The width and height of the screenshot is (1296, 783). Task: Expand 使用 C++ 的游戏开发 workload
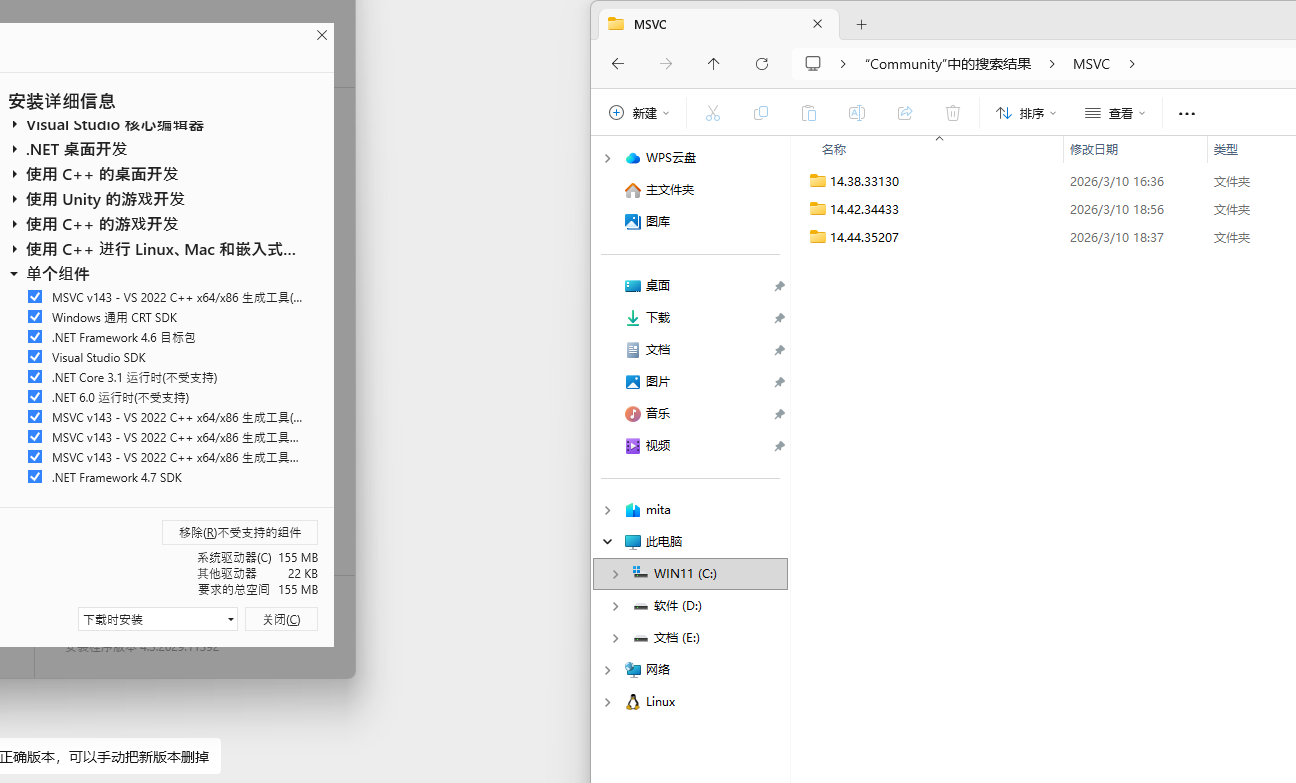(x=15, y=224)
